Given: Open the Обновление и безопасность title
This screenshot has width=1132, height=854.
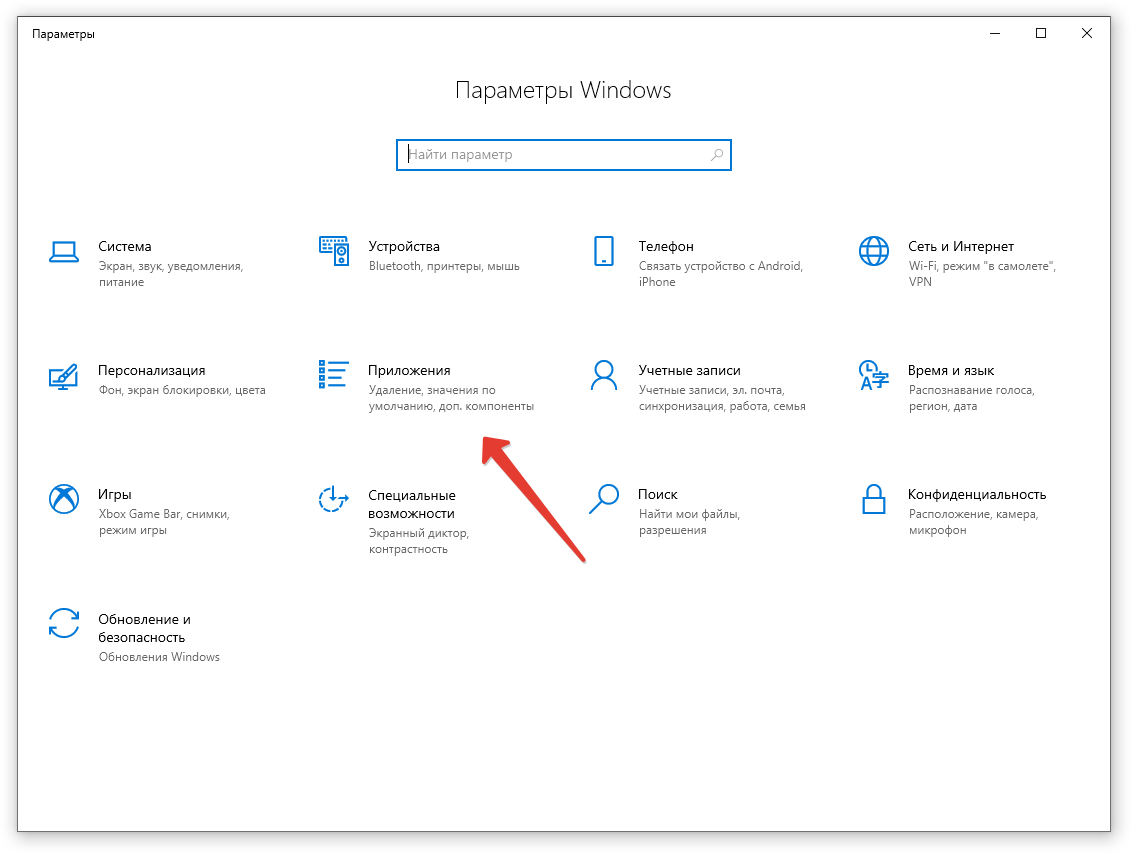Looking at the screenshot, I should click(144, 628).
